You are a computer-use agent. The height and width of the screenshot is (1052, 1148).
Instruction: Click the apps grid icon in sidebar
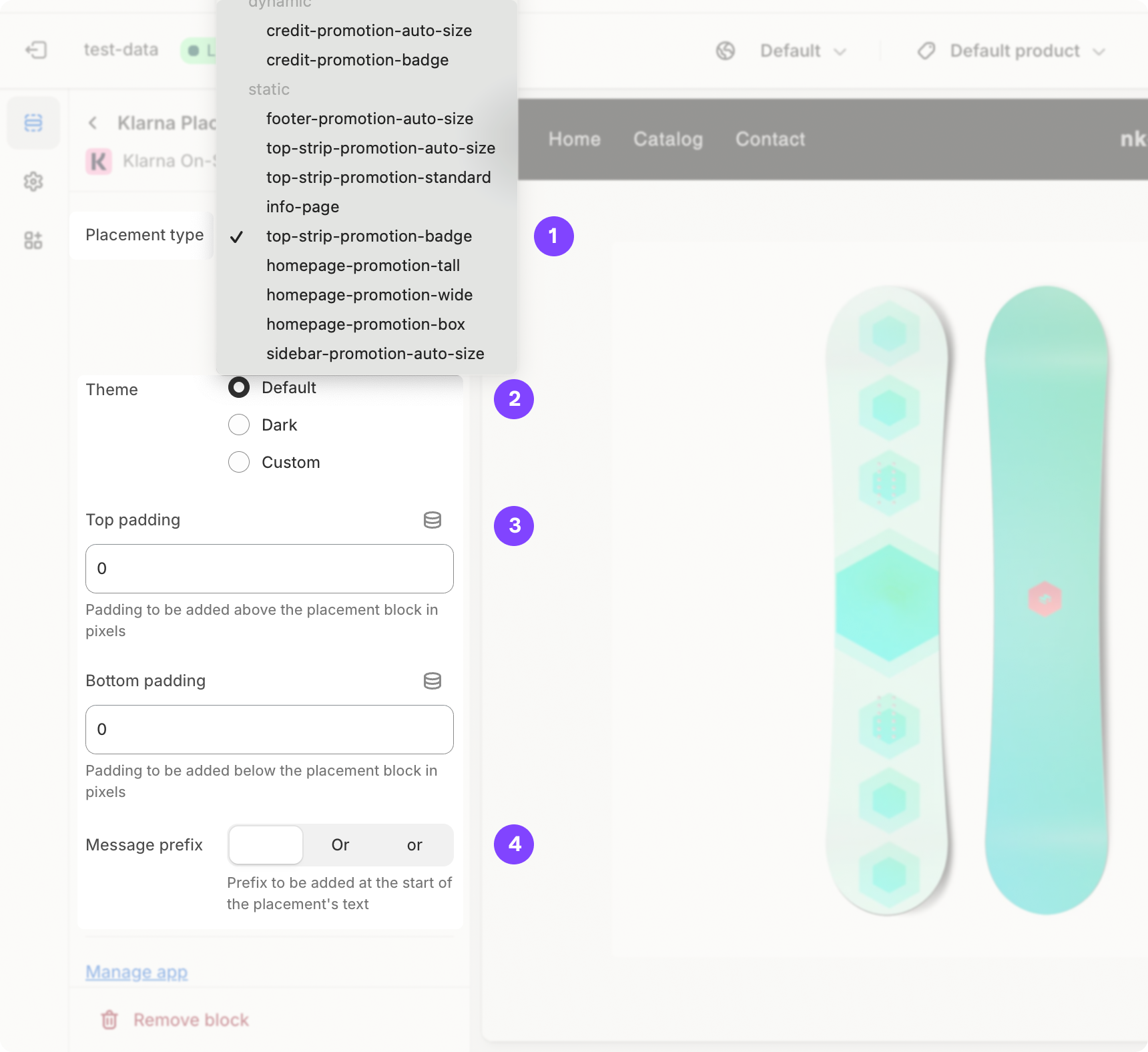pos(33,240)
